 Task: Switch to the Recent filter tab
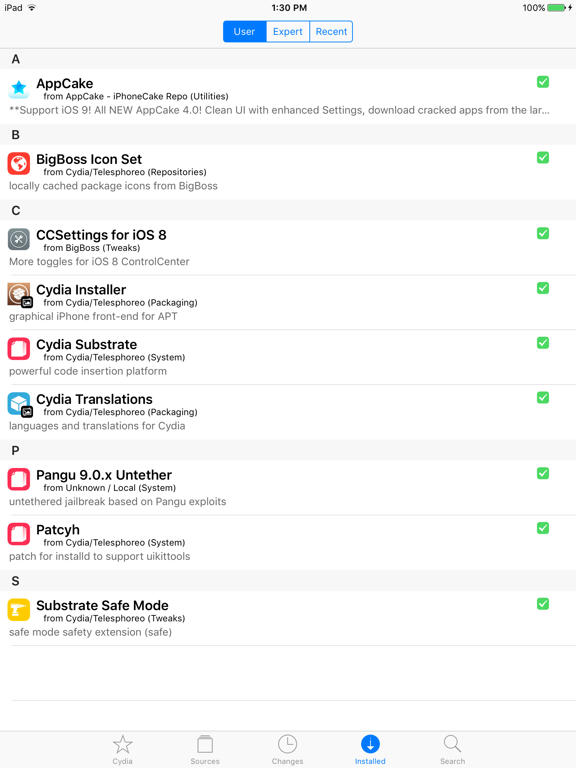tap(331, 31)
